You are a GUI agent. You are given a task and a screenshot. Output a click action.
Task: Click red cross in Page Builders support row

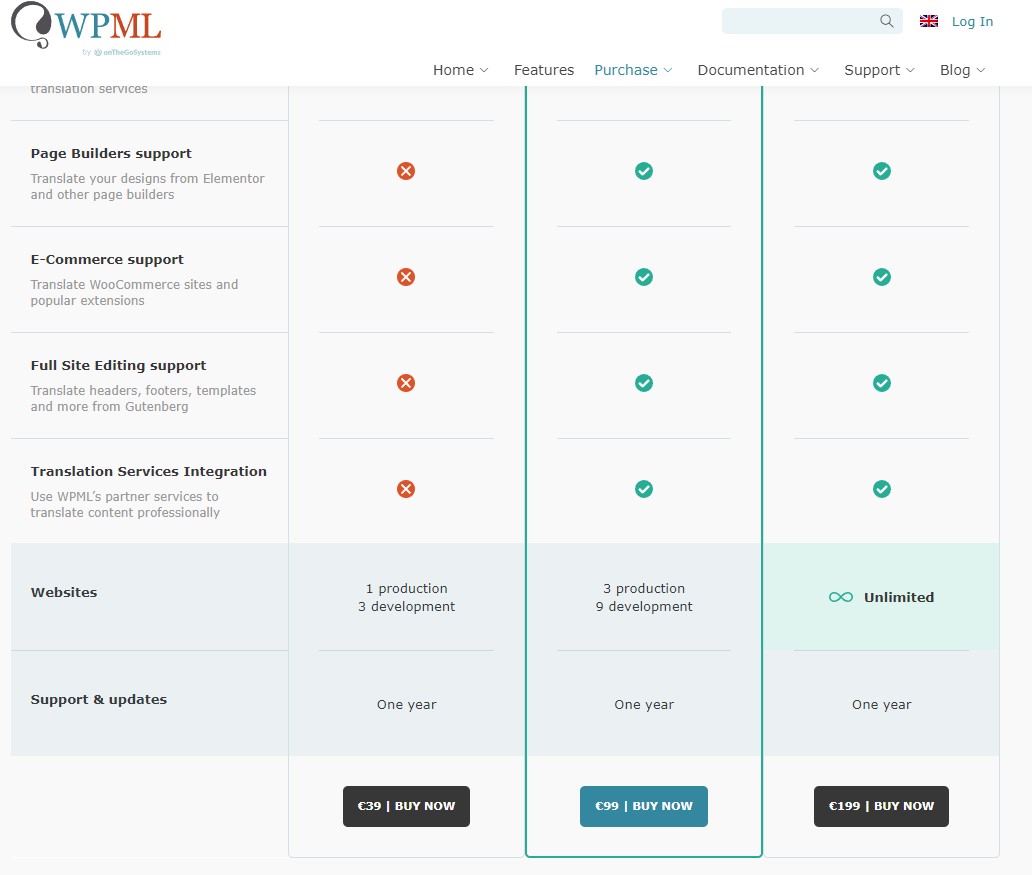pos(406,171)
